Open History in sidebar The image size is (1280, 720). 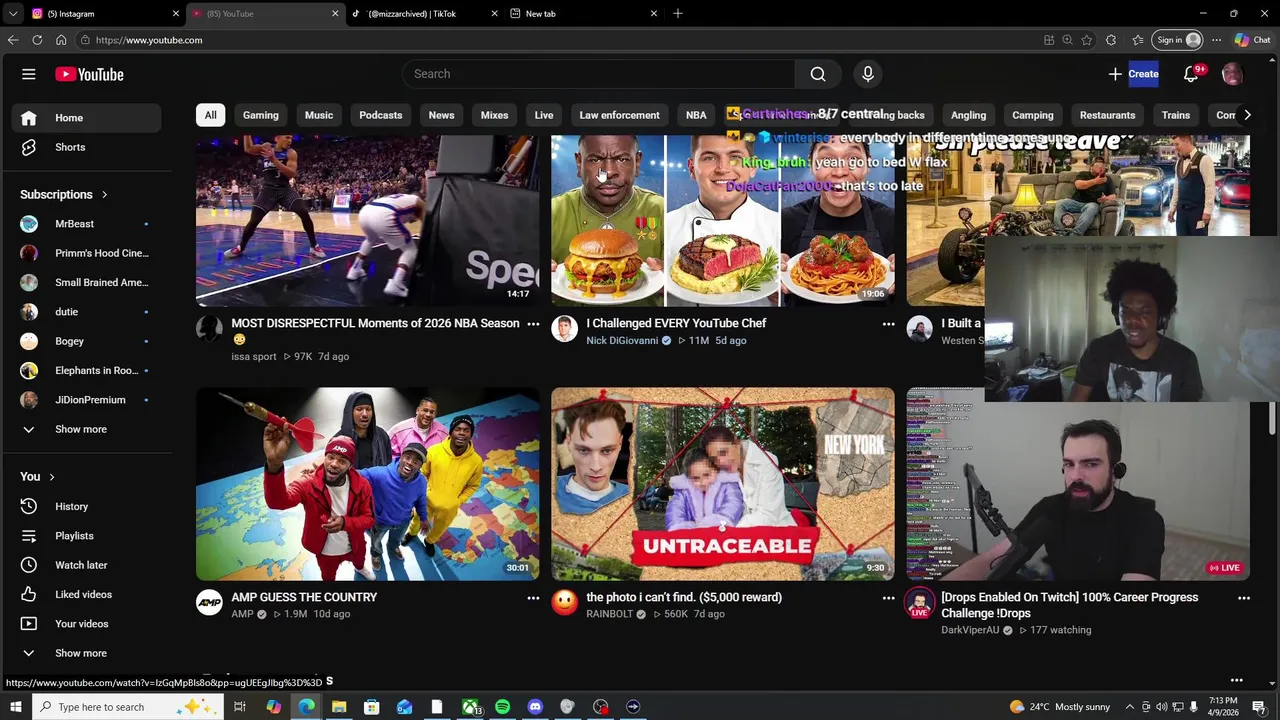click(x=86, y=507)
